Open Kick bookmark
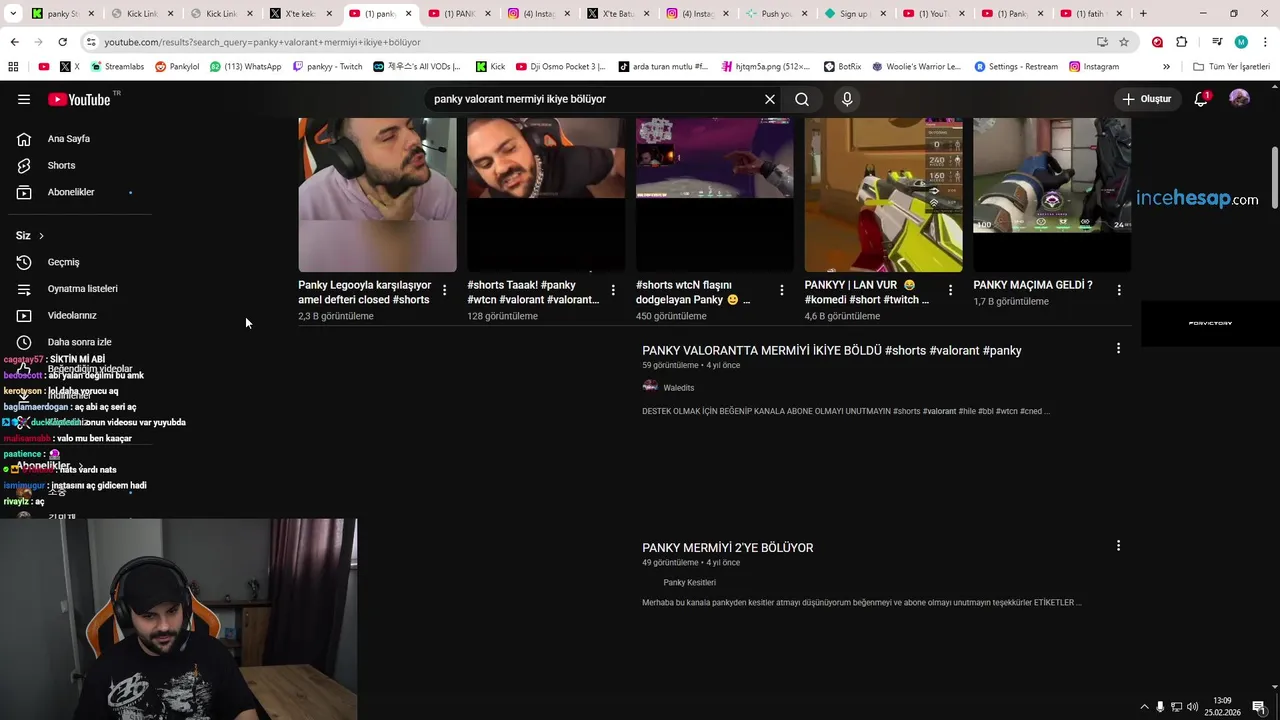Image resolution: width=1280 pixels, height=720 pixels. click(490, 67)
